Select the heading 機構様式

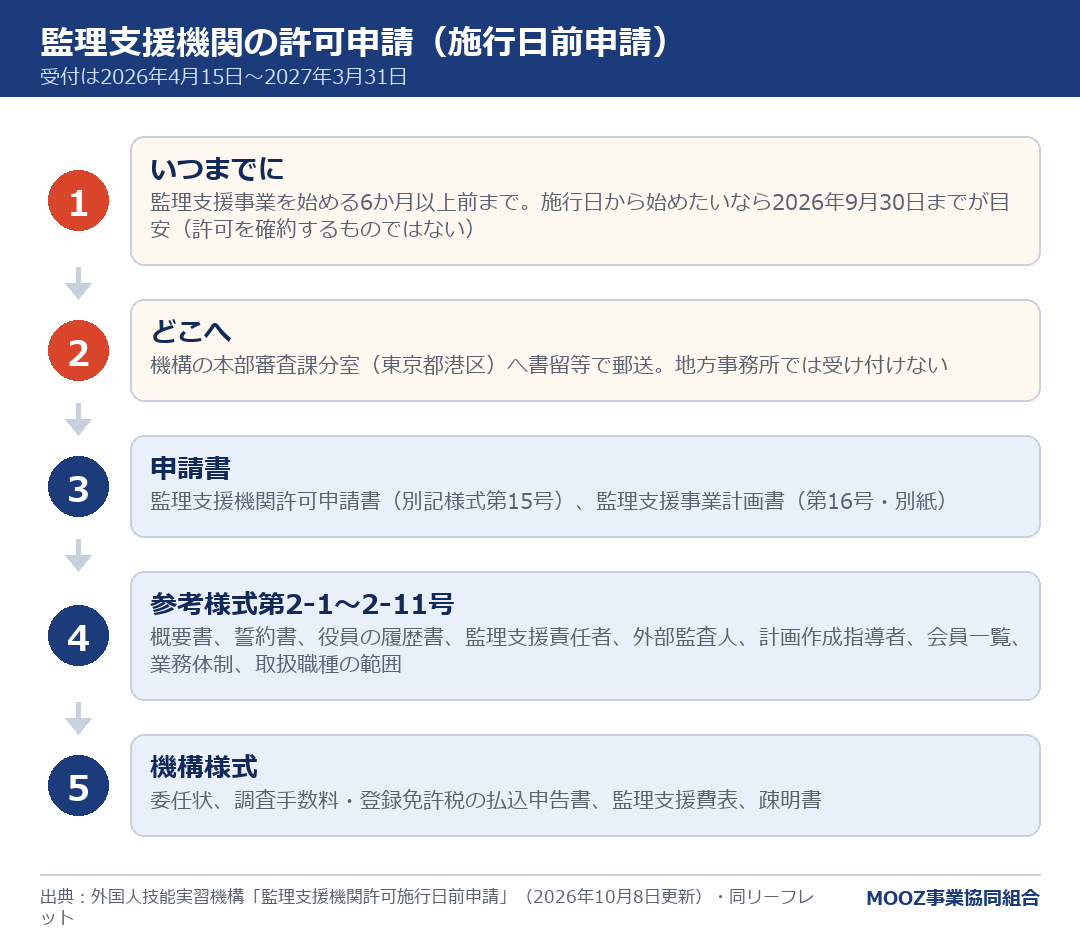pyautogui.click(x=204, y=767)
